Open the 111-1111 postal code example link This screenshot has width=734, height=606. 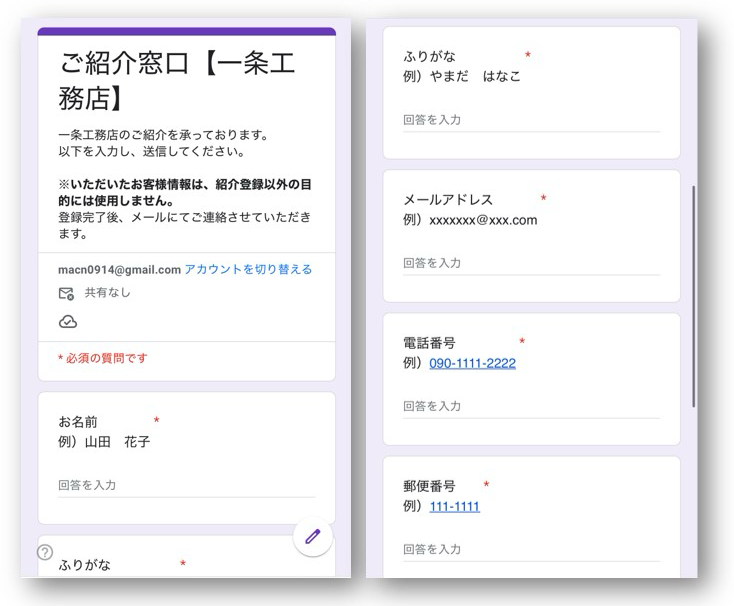pos(455,506)
